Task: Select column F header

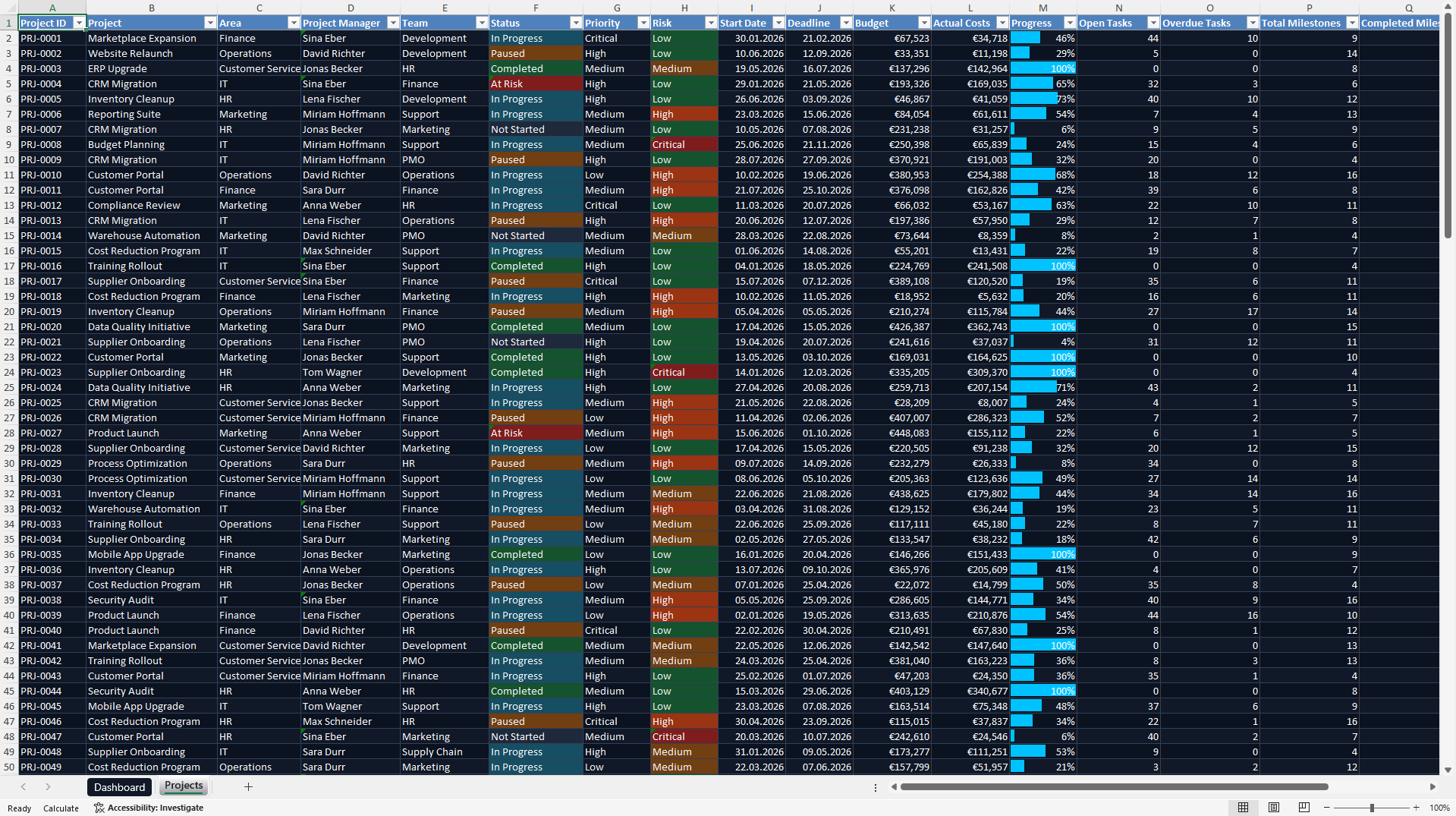Action: [x=536, y=8]
